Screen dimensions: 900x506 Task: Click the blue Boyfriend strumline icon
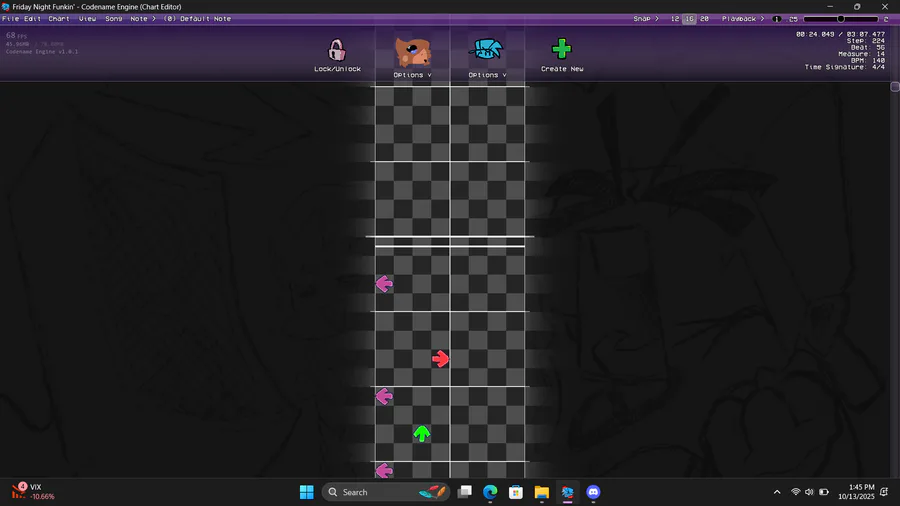[x=486, y=49]
